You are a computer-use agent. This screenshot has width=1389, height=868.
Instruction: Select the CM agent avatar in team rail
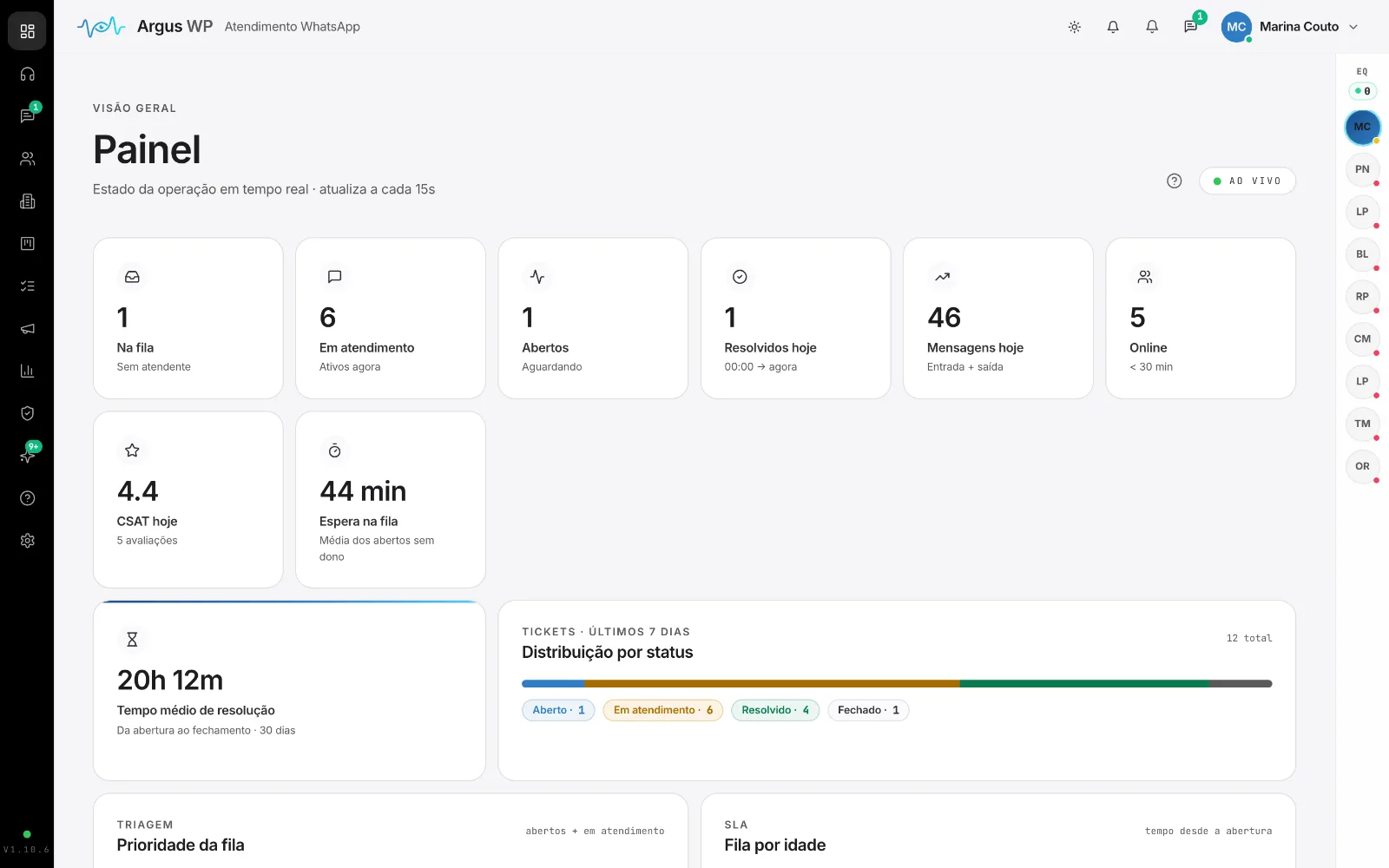(1362, 339)
